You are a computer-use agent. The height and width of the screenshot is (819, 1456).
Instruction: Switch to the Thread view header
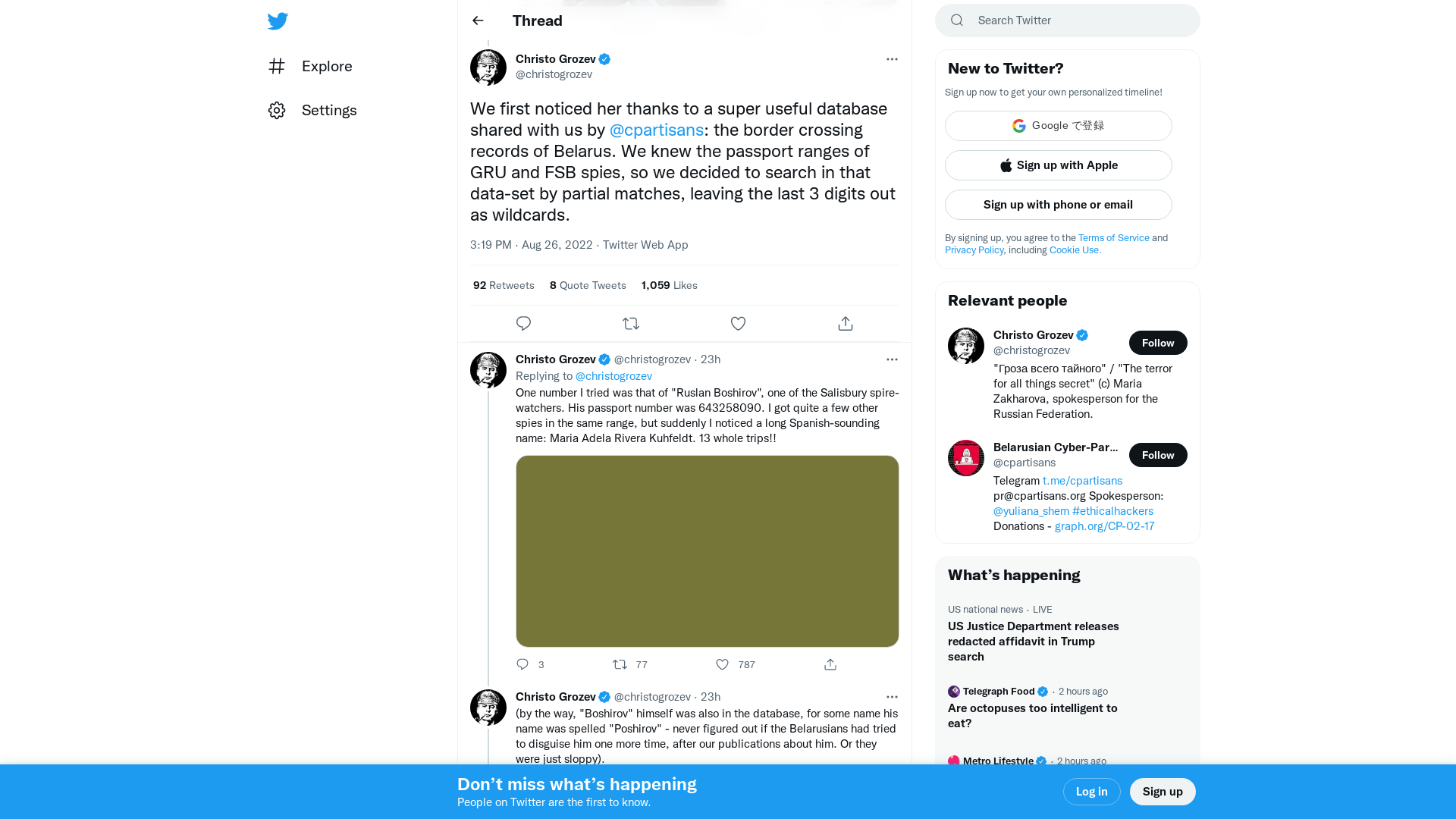pyautogui.click(x=538, y=20)
